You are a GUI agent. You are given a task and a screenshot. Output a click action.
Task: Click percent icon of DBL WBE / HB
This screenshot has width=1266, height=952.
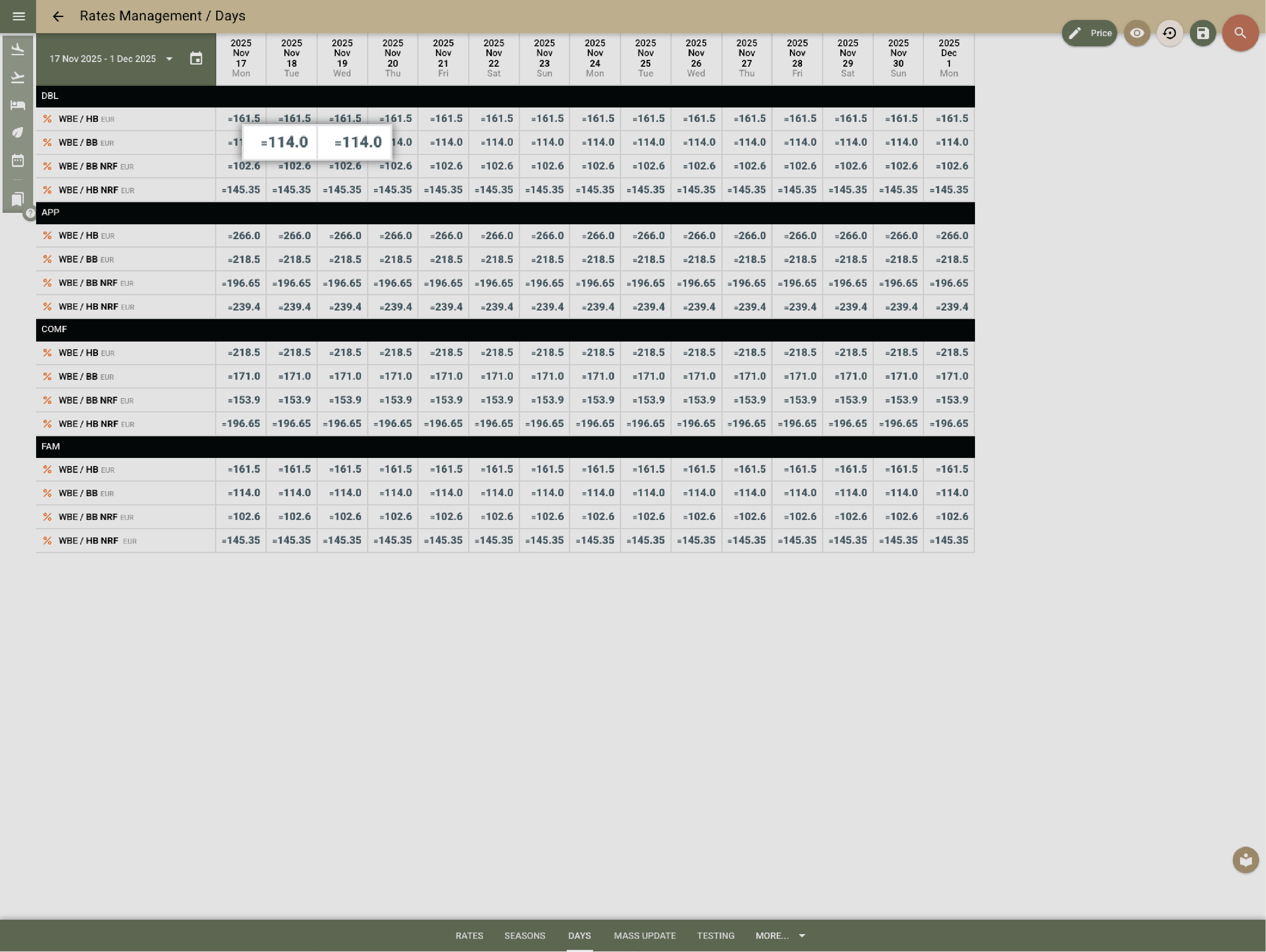point(48,119)
